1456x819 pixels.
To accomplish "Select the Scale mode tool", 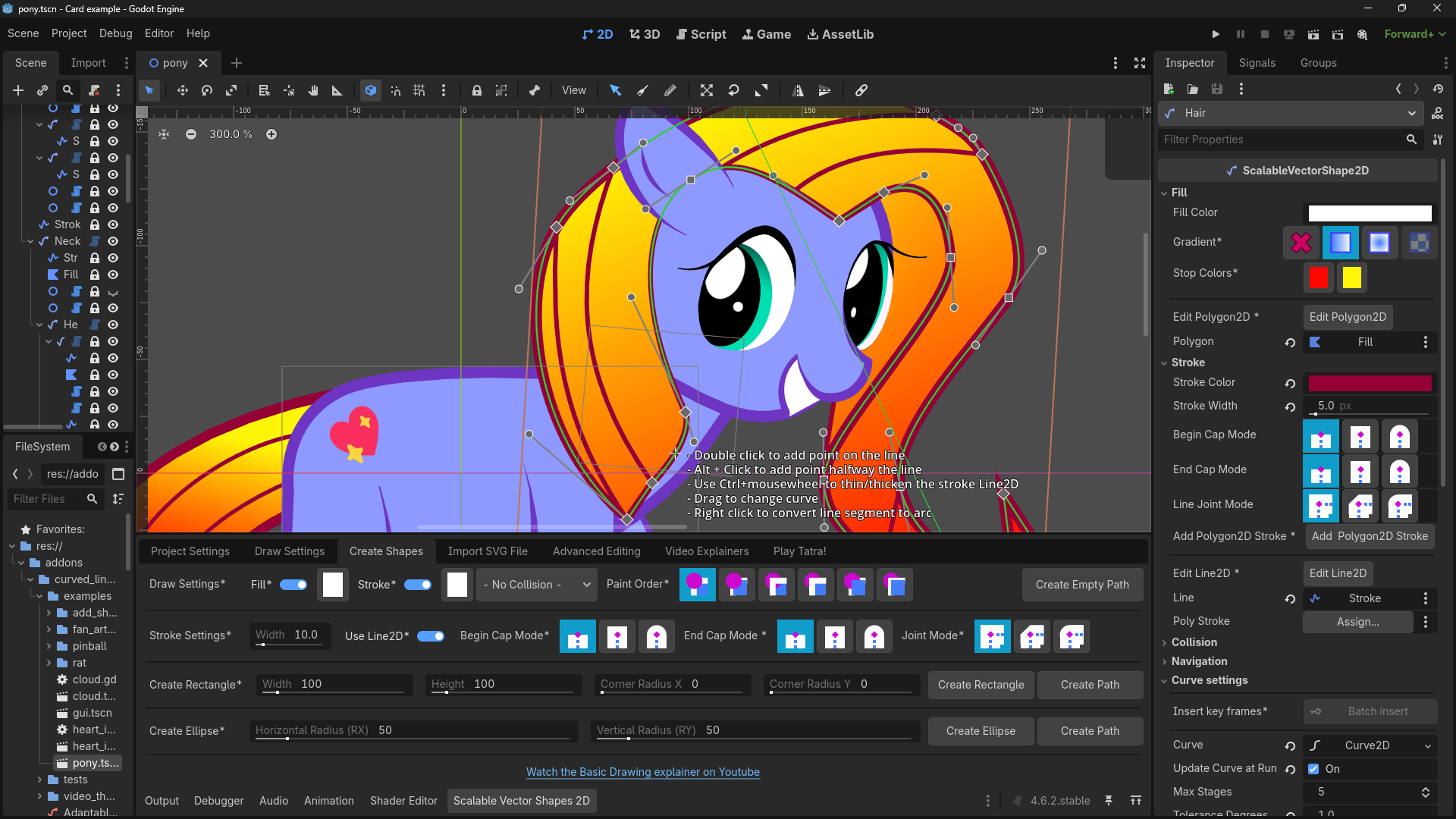I will point(231,90).
